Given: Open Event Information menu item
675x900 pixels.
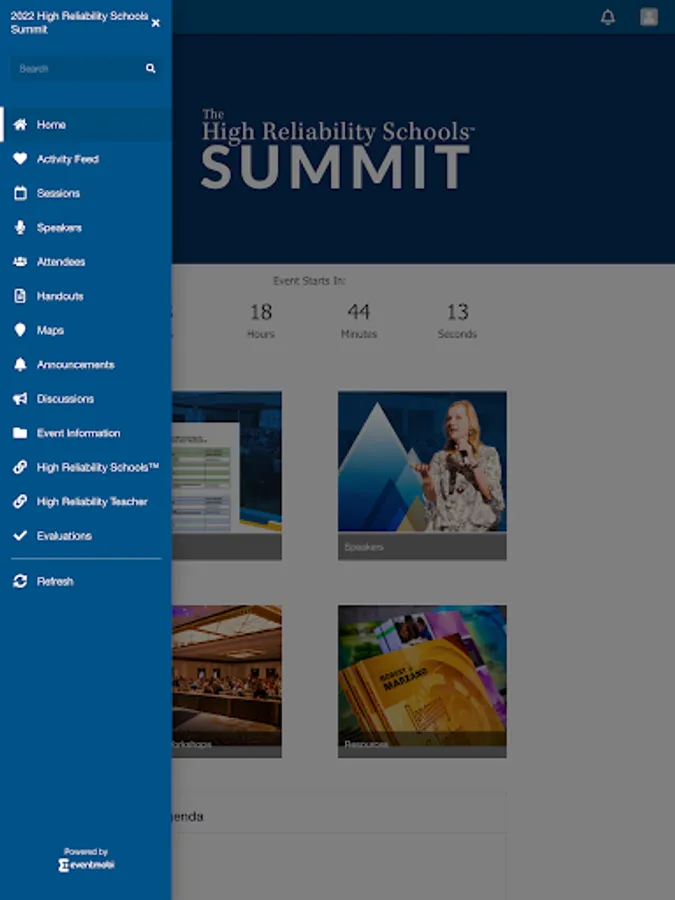Looking at the screenshot, I should [86, 433].
